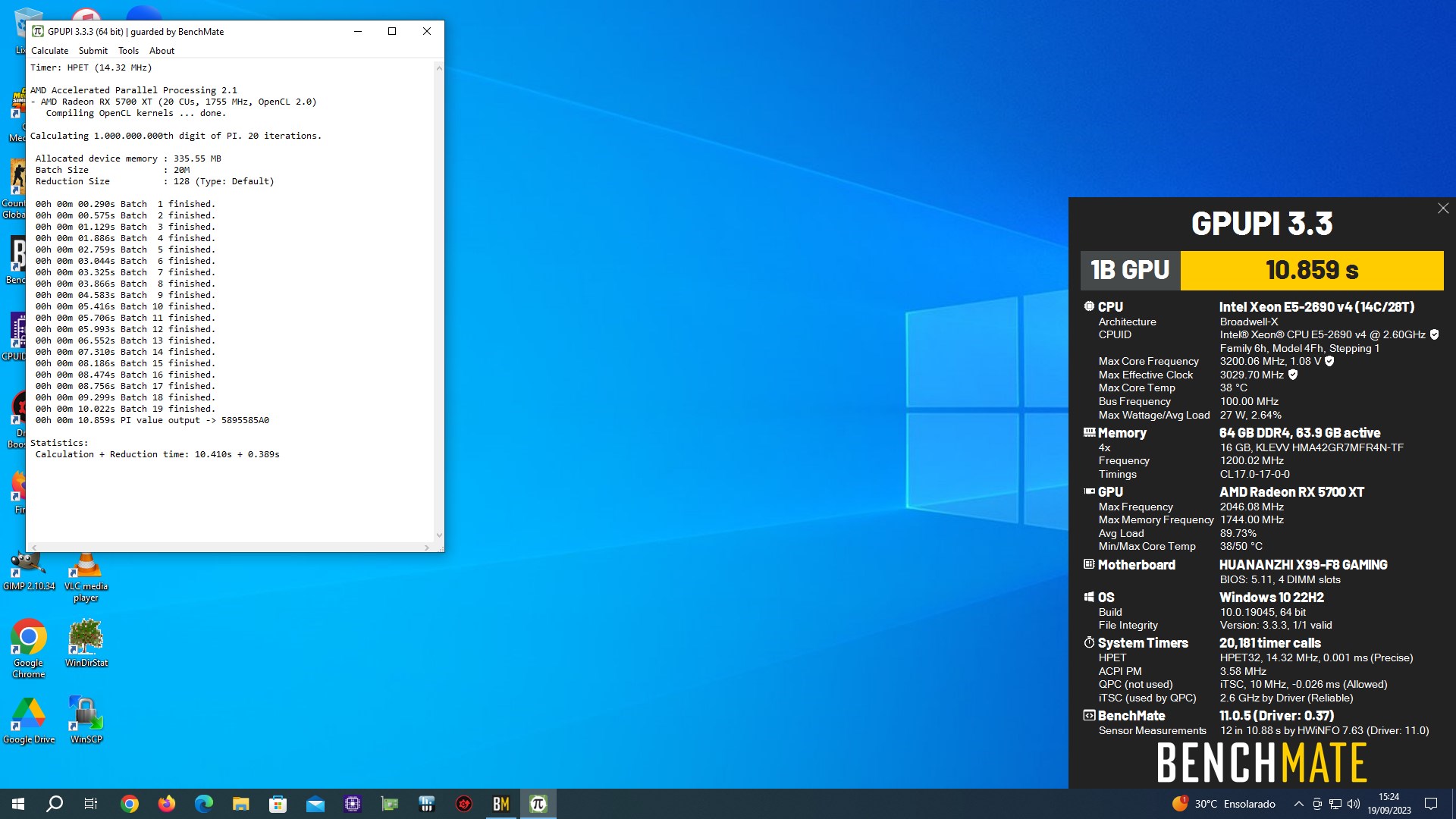The width and height of the screenshot is (1456, 819).
Task: Open WinDirStat desktop shortcut
Action: coord(86,643)
